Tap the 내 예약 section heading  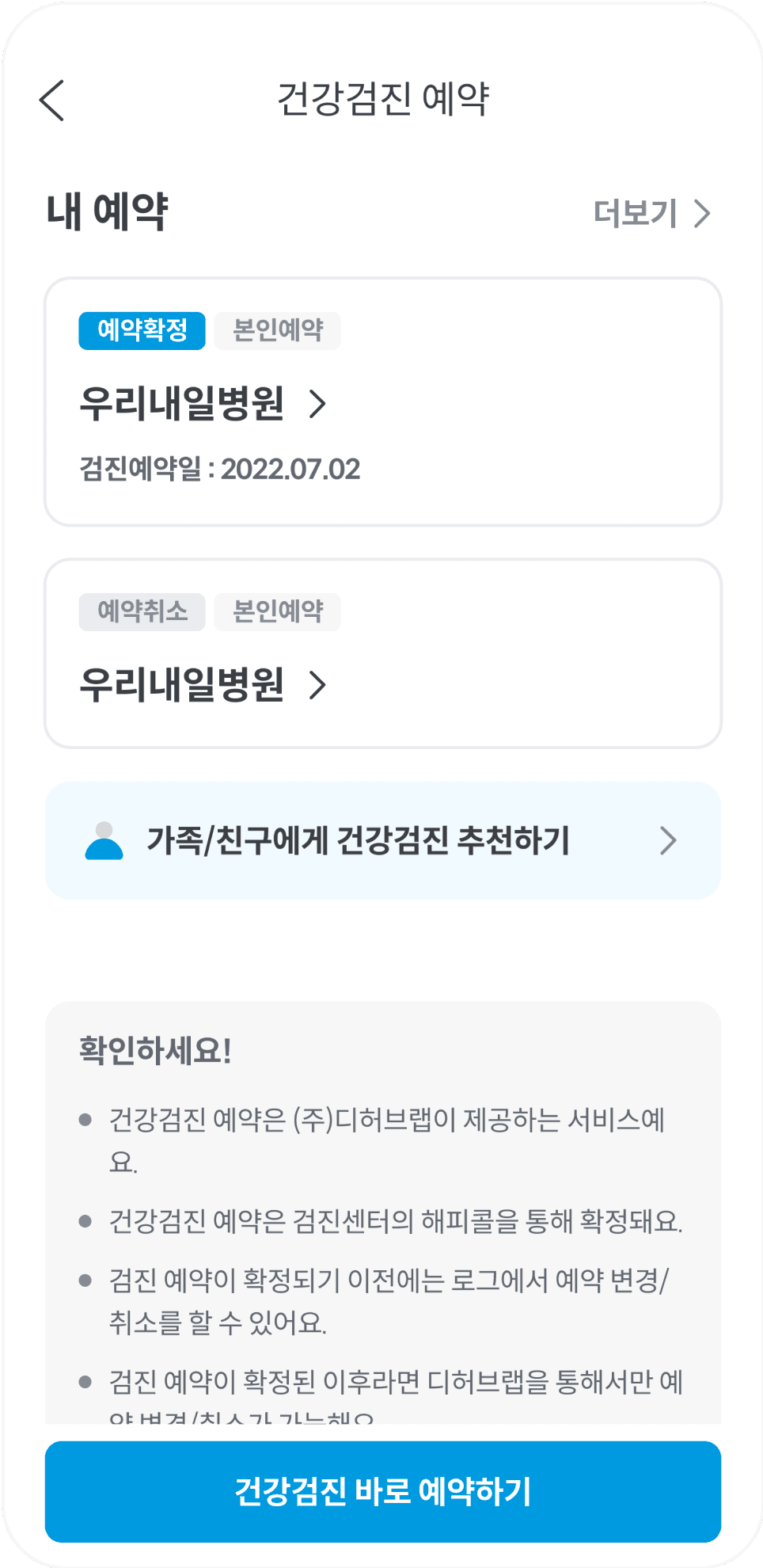(x=107, y=212)
